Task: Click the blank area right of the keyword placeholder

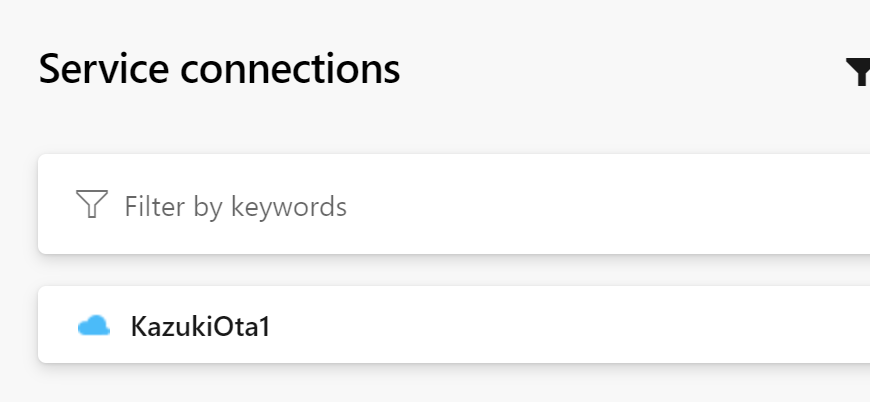Action: click(600, 207)
